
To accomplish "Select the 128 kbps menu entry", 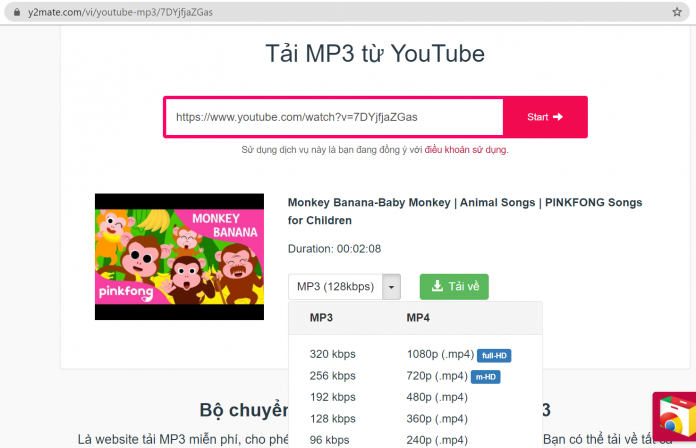I will 332,418.
